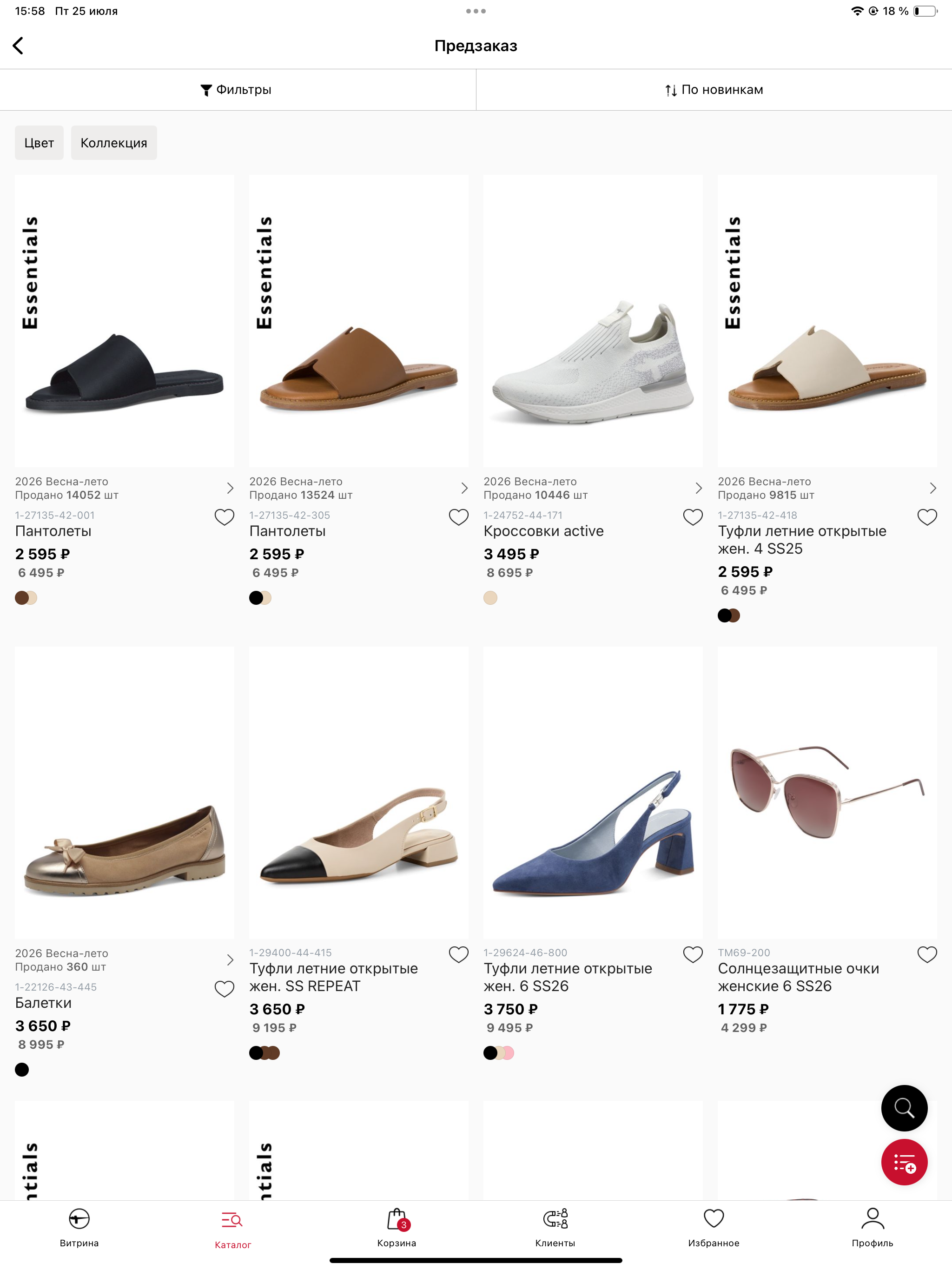Select the Цвет filter chip

coord(39,142)
